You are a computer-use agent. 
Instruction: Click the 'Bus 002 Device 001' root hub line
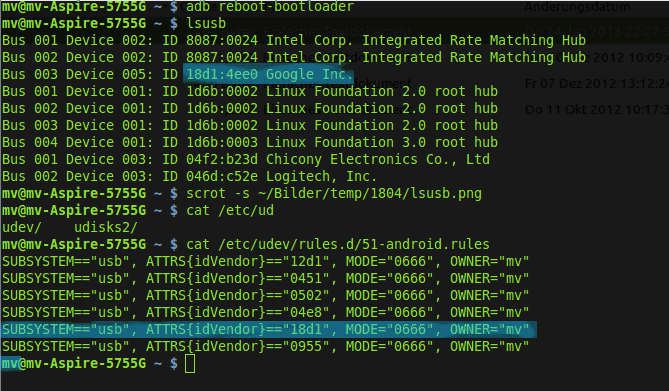(250, 108)
